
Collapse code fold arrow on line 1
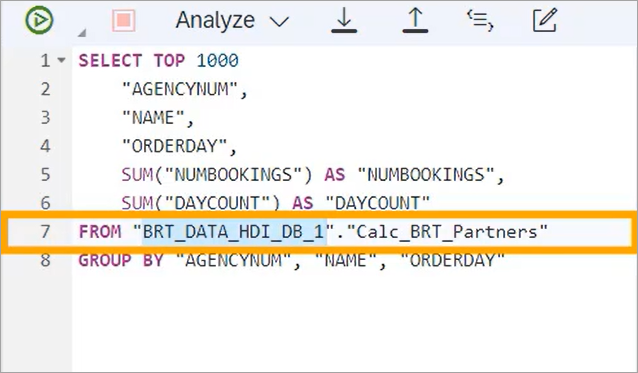tap(61, 61)
